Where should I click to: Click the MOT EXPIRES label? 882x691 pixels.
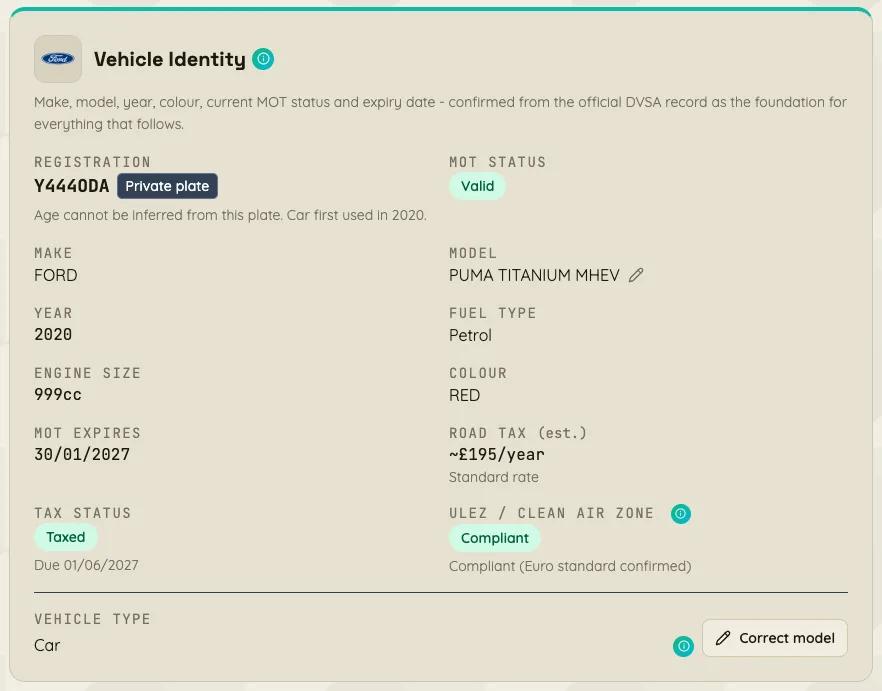87,433
